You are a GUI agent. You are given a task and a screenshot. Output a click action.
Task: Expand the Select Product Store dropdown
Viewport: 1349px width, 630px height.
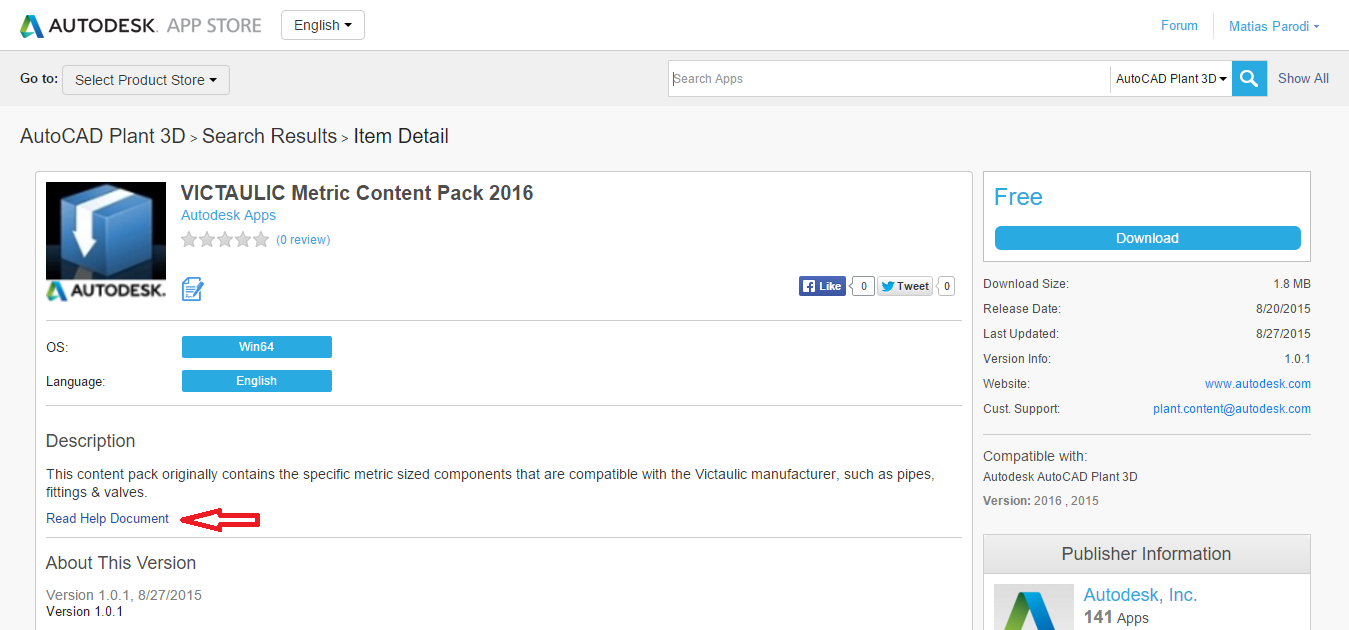(146, 80)
